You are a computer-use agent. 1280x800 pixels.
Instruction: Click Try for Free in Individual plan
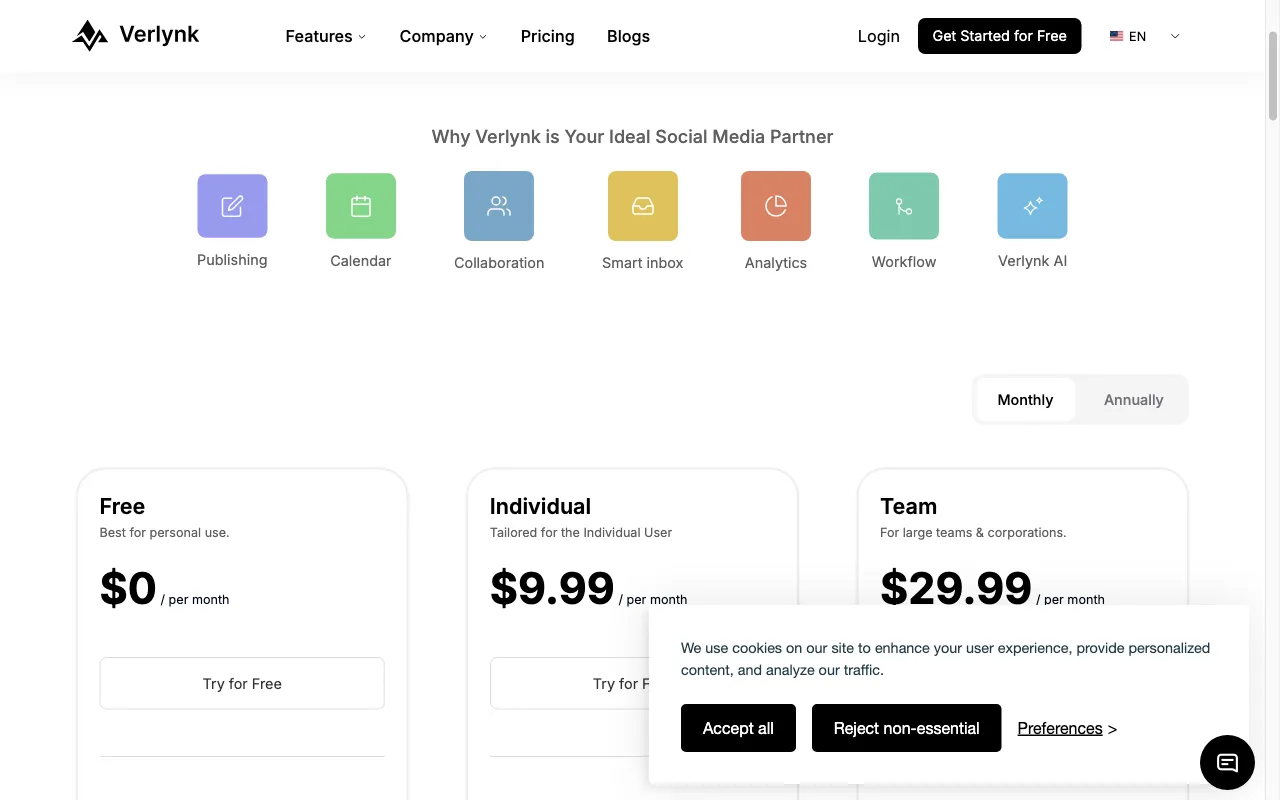click(x=569, y=684)
